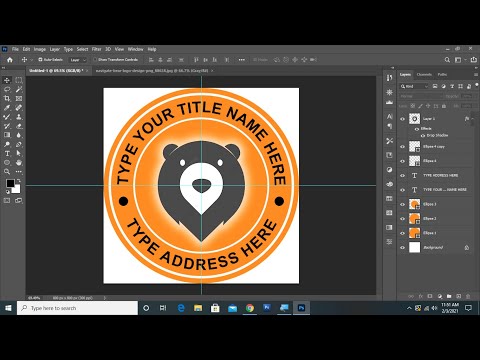480x360 pixels.
Task: Select the Clone Stamp tool
Action: 19,117
